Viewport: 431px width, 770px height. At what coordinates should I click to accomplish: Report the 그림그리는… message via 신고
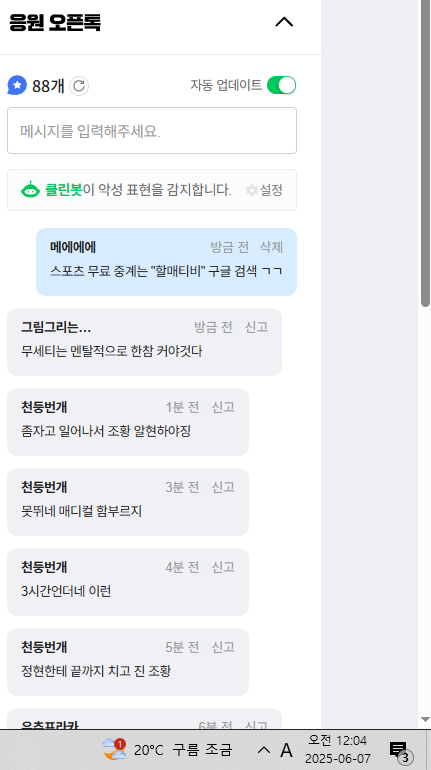[257, 327]
